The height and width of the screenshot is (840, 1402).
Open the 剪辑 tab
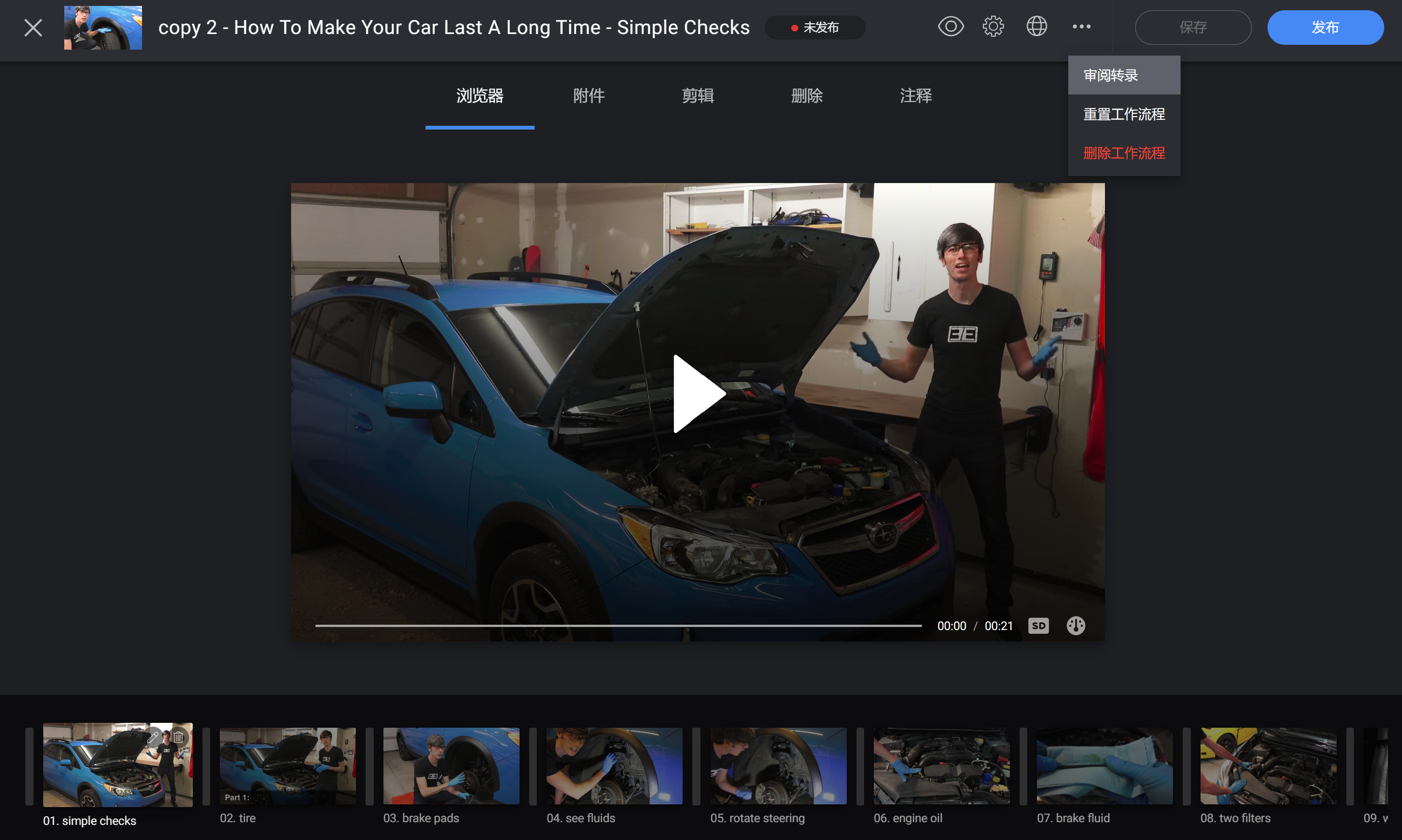point(698,96)
